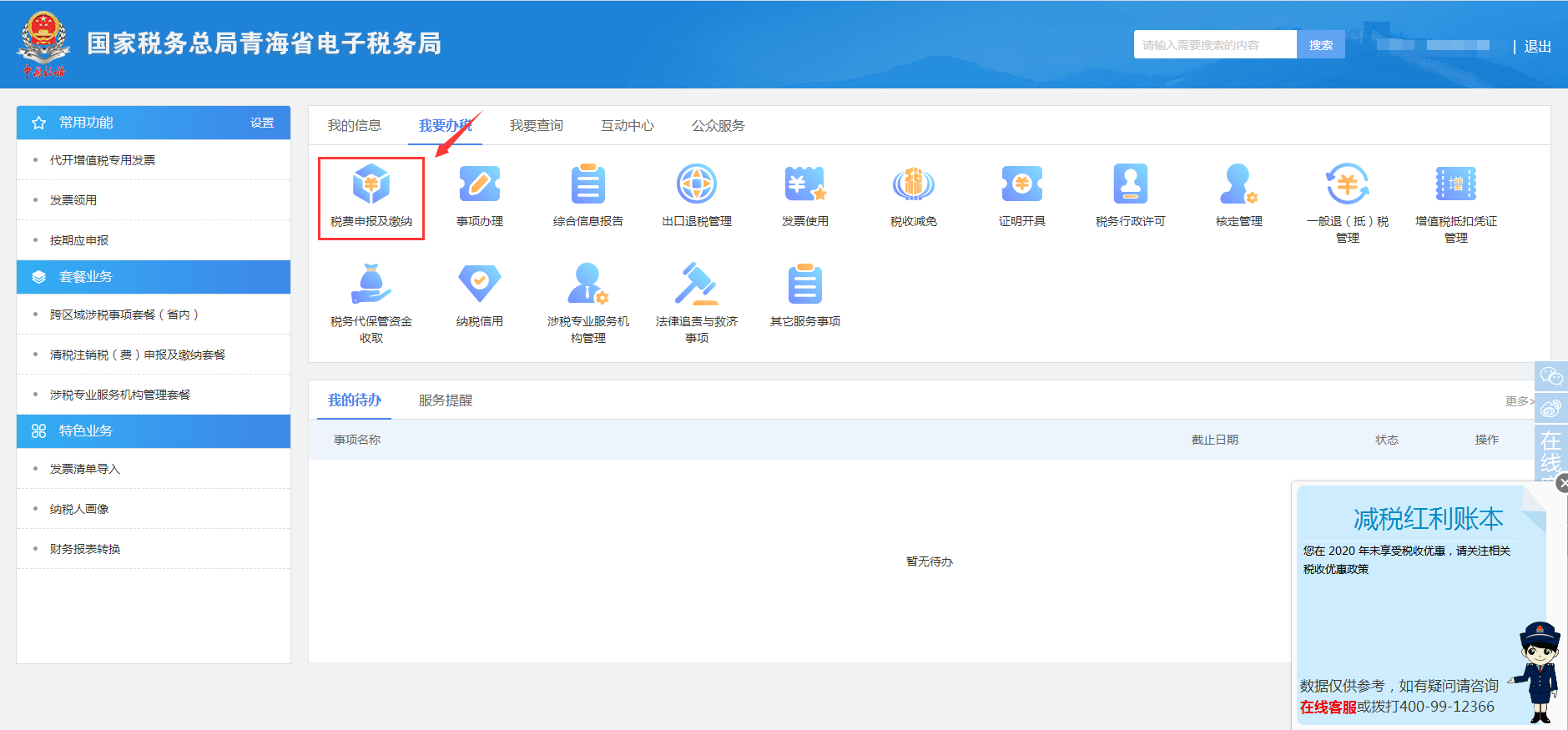
Task: Click 事项名称 column header
Action: tap(357, 440)
